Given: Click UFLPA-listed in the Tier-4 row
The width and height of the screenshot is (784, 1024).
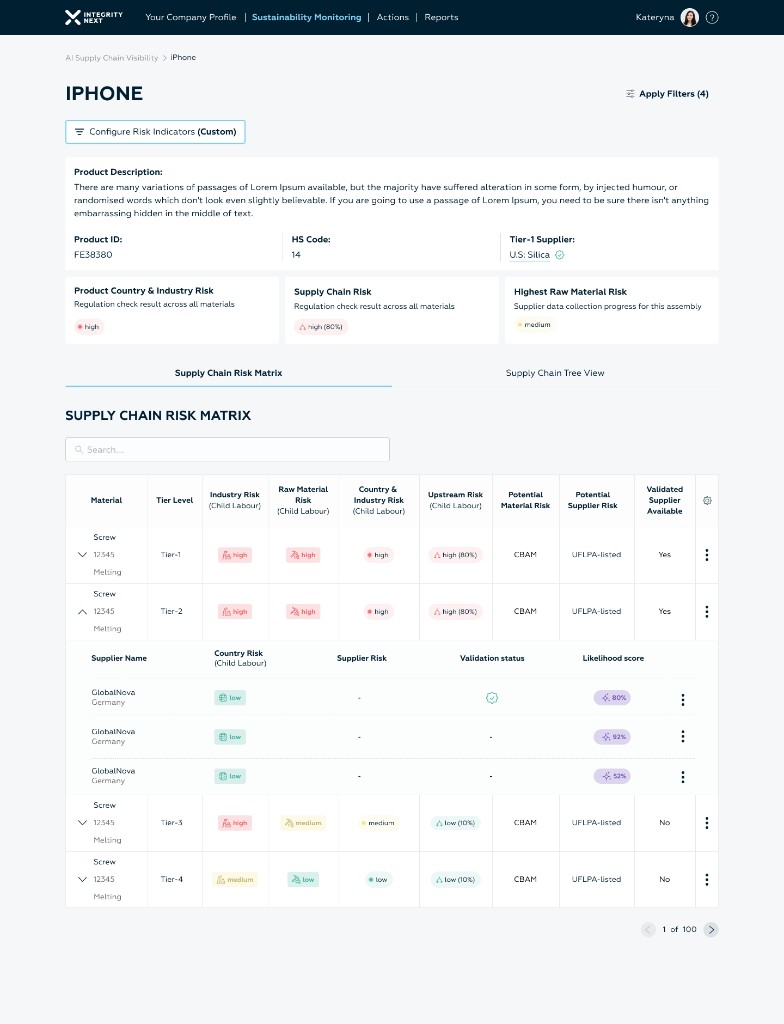Looking at the screenshot, I should 596,880.
